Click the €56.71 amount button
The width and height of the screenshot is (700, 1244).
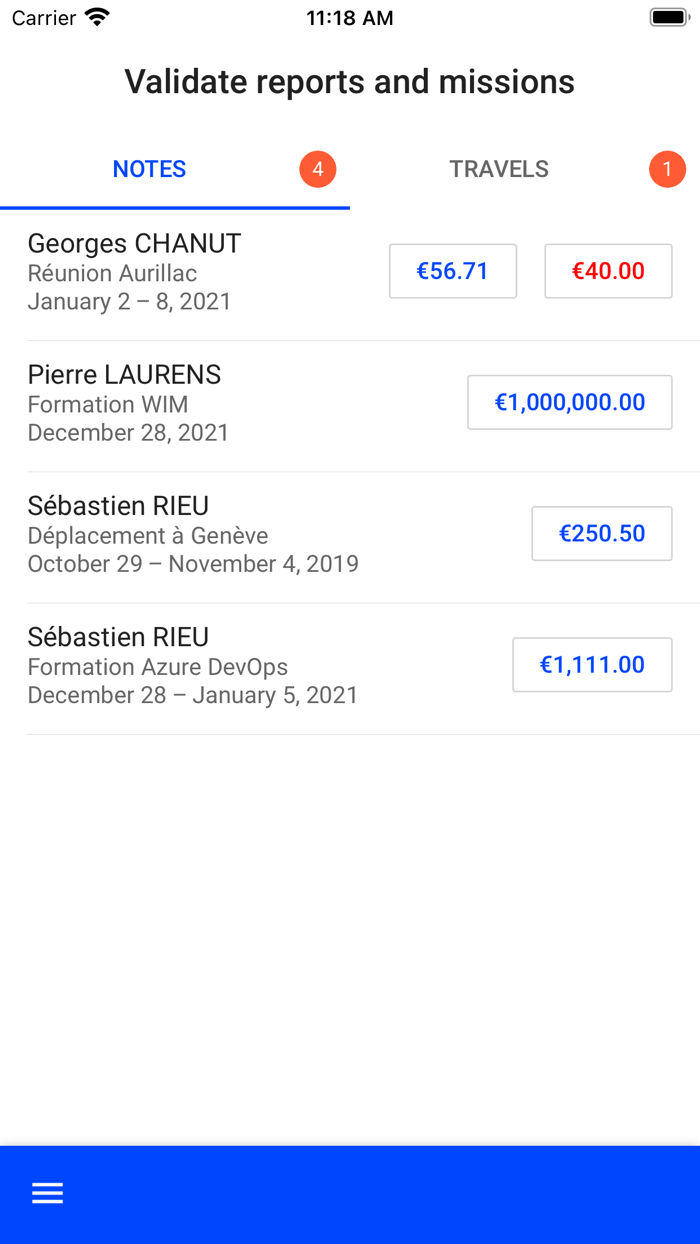(453, 271)
